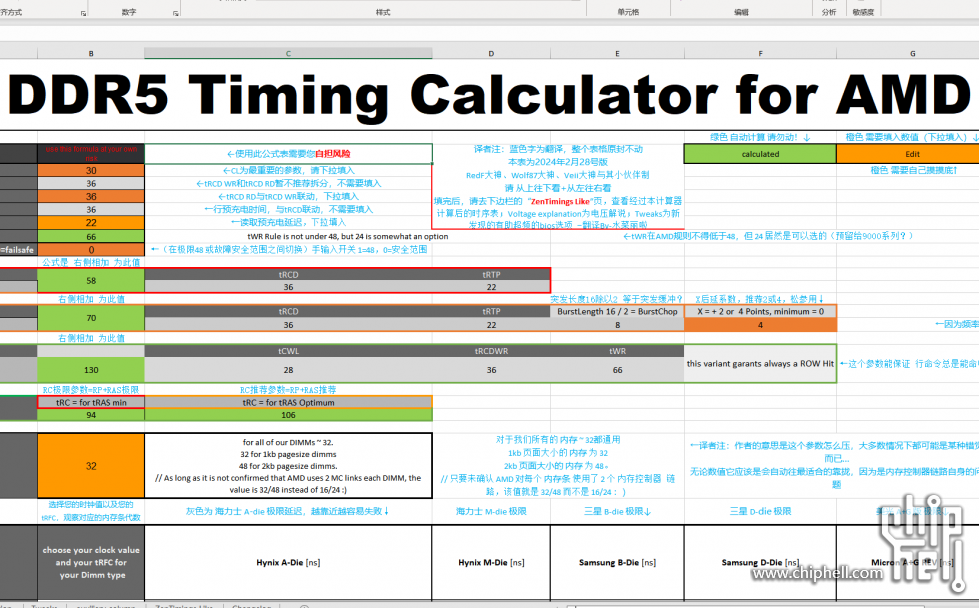Select column E header
The height and width of the screenshot is (608, 979).
(x=617, y=54)
